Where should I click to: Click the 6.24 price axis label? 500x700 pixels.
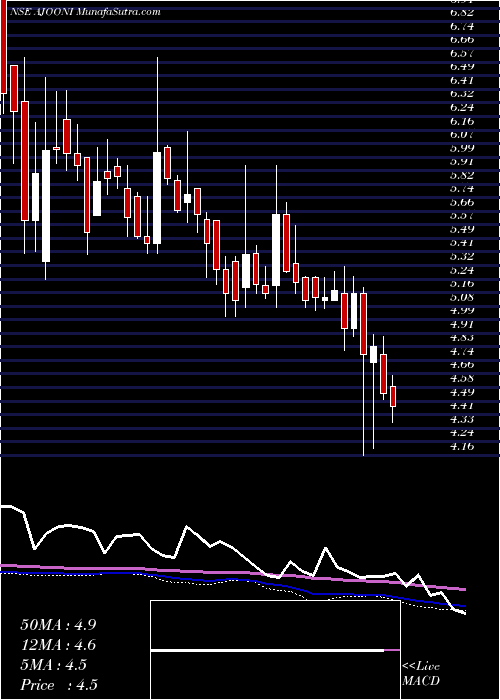coord(462,107)
